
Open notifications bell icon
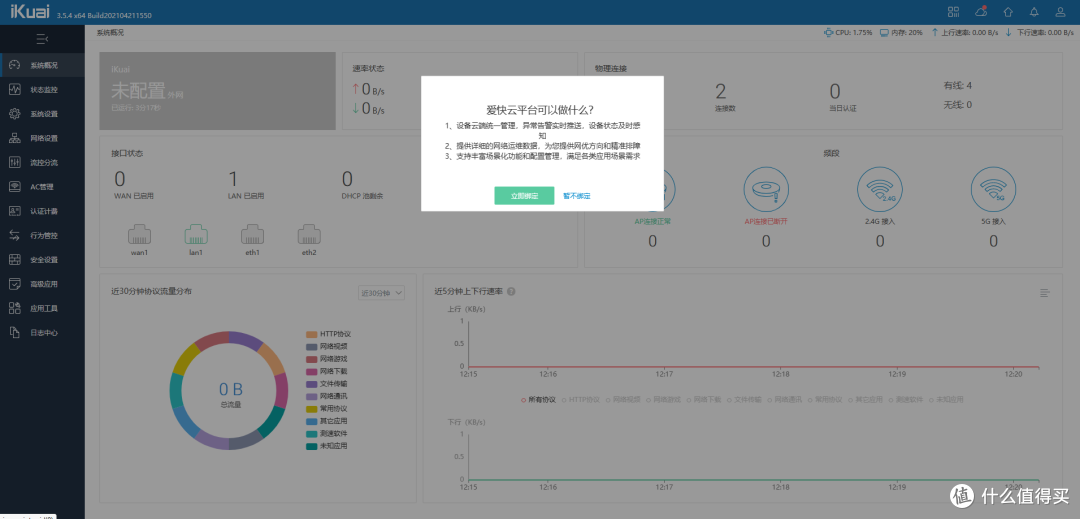click(1034, 12)
